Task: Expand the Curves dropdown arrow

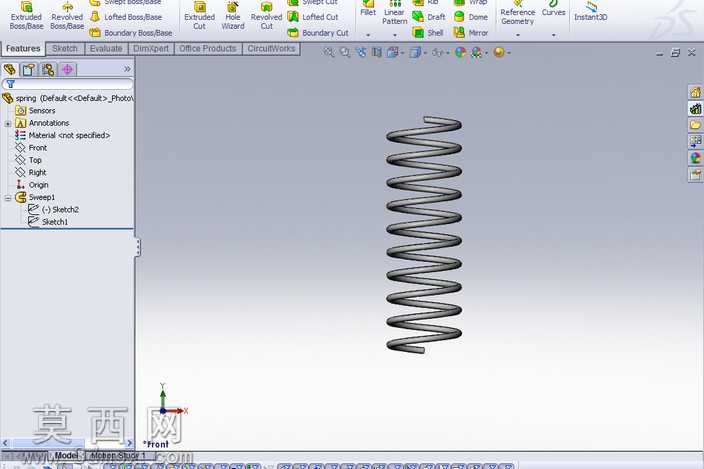Action: pos(554,35)
